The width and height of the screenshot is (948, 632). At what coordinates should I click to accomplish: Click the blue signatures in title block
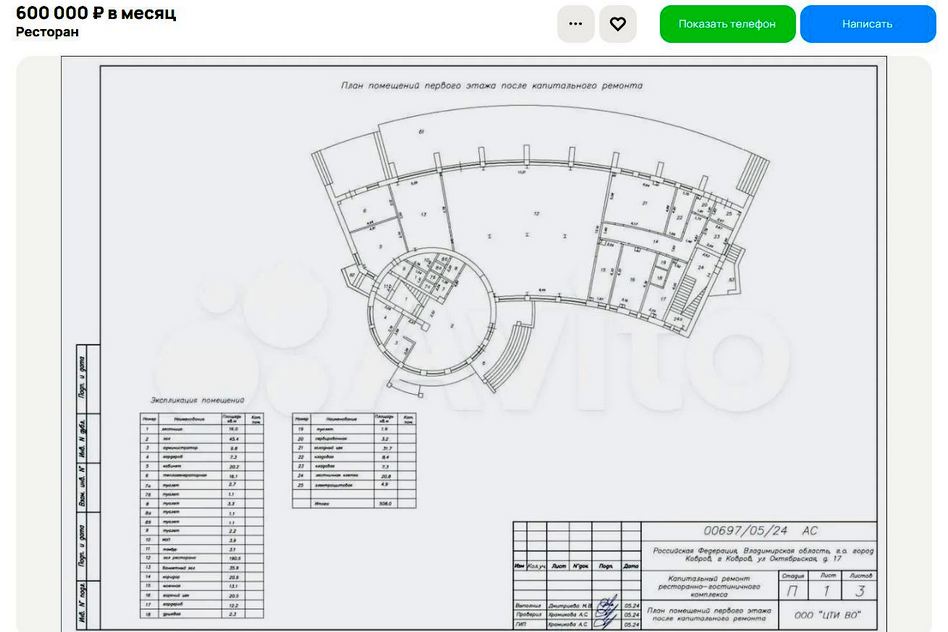(606, 612)
